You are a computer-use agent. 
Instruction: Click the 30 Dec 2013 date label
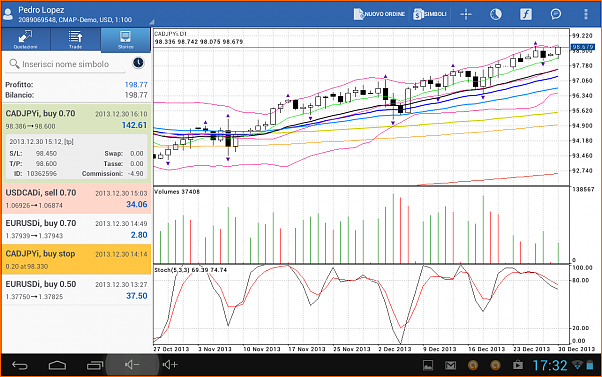[576, 349]
